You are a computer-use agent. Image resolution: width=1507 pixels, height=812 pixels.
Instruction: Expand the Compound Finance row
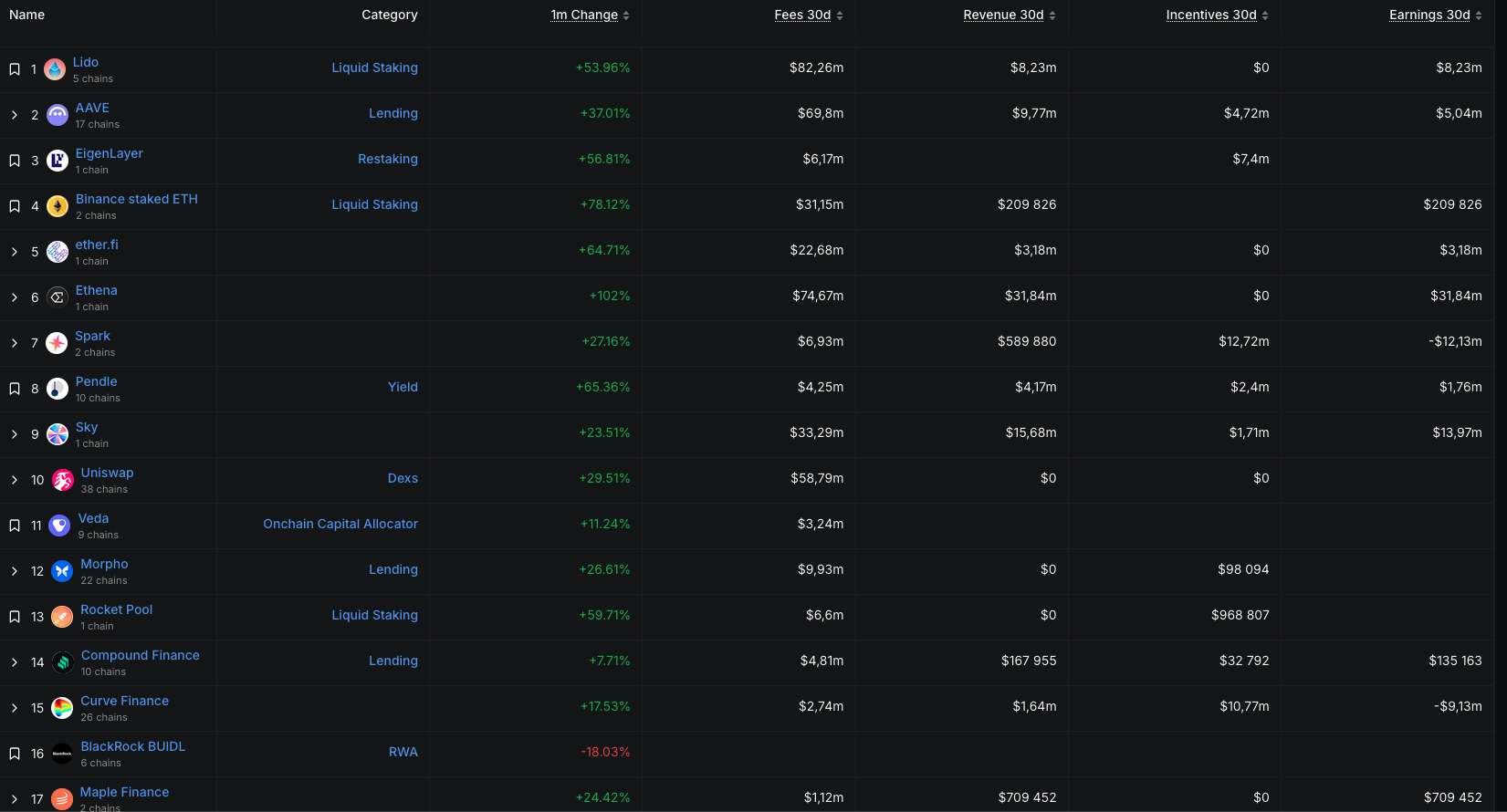coord(15,662)
